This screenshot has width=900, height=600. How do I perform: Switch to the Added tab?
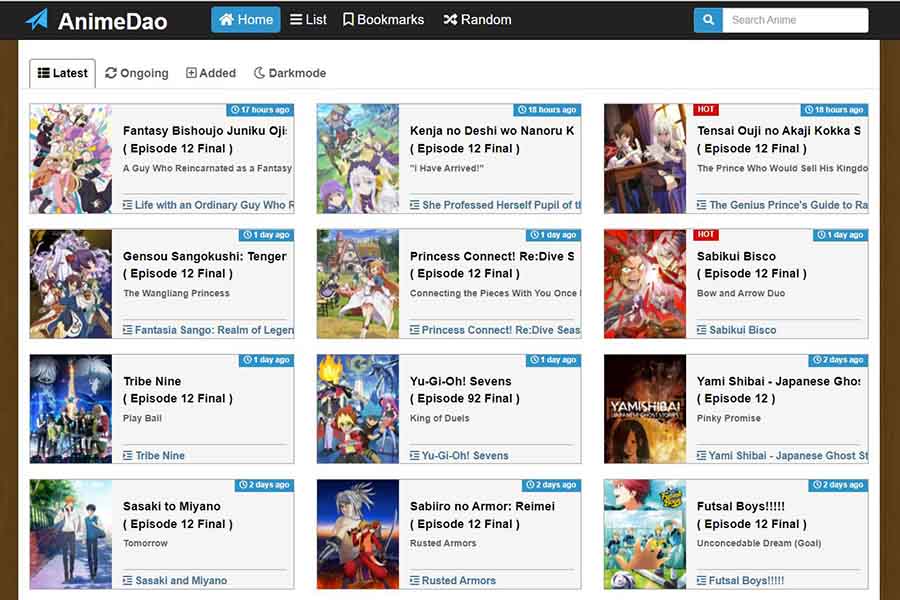[211, 73]
